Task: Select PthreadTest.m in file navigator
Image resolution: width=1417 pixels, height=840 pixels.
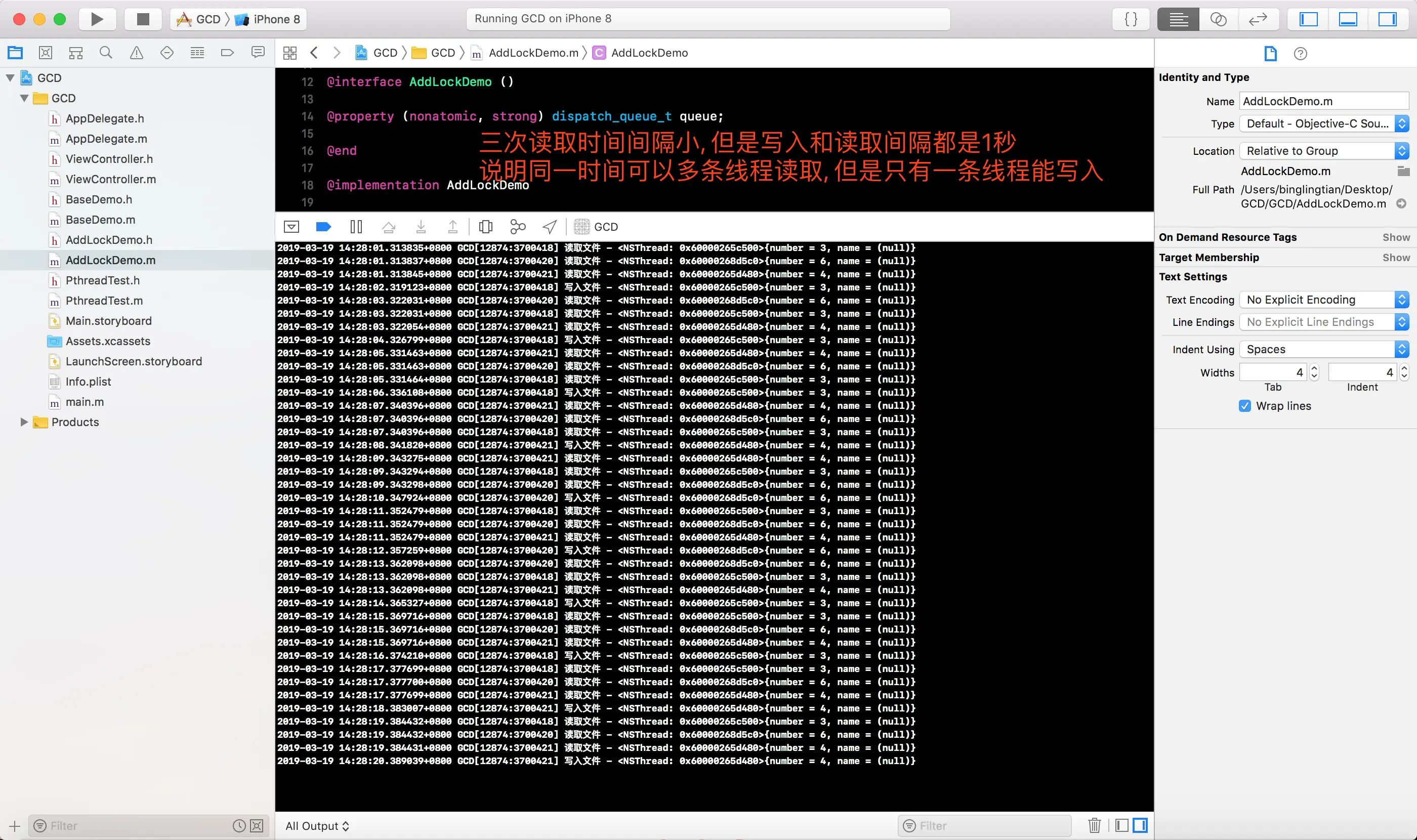Action: pyautogui.click(x=104, y=301)
